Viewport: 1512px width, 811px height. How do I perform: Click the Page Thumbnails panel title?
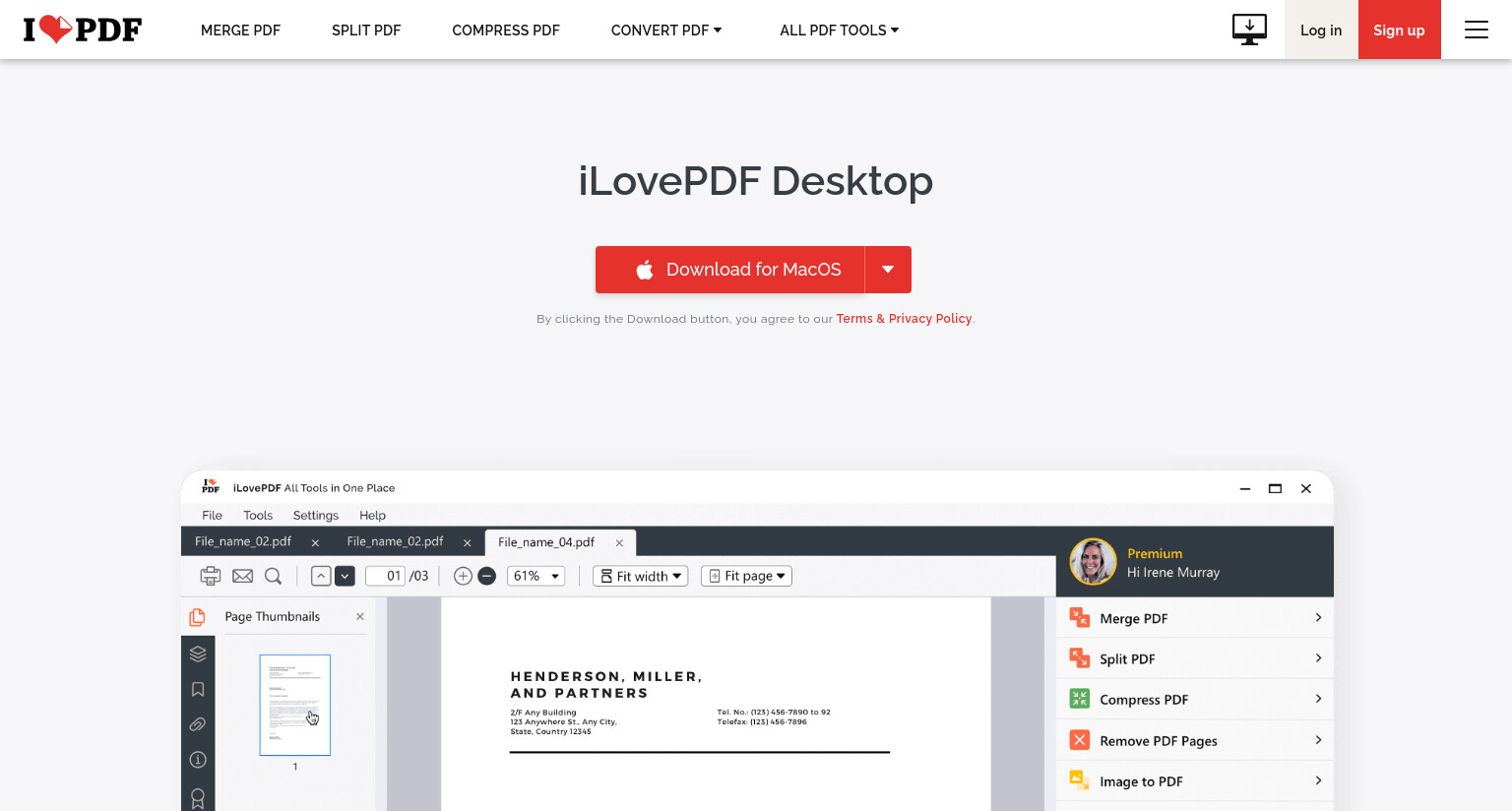point(273,616)
